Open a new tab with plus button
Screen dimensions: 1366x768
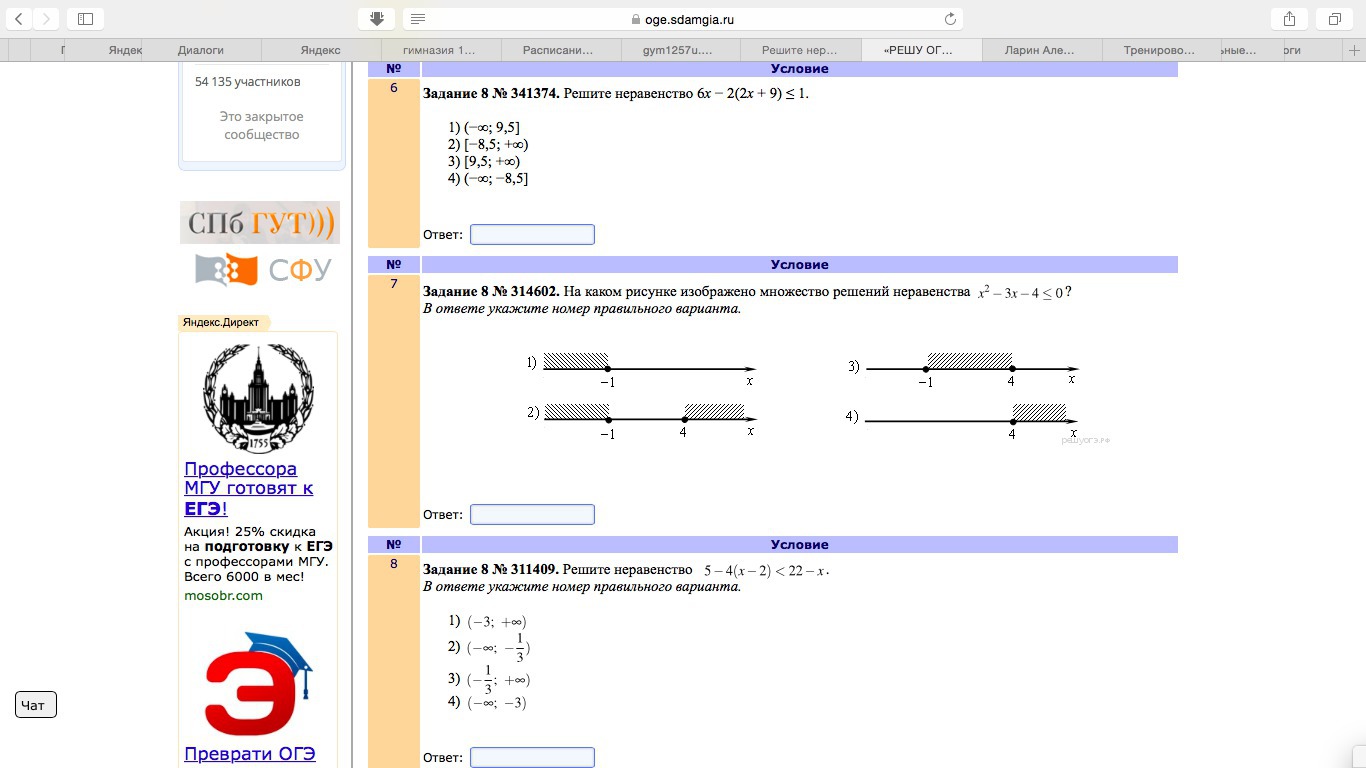tap(1353, 50)
